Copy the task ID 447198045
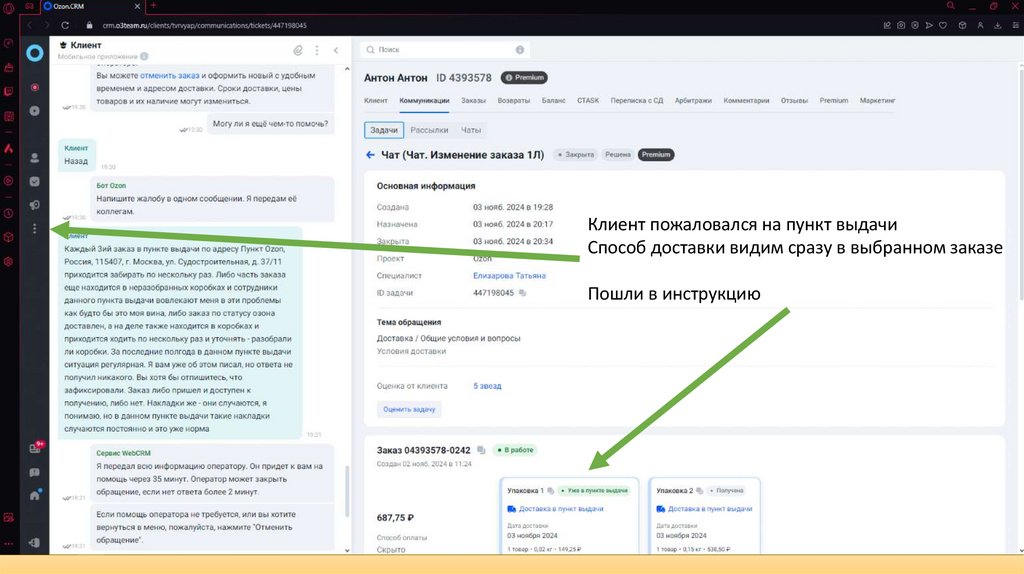This screenshot has height=574, width=1024. point(522,293)
